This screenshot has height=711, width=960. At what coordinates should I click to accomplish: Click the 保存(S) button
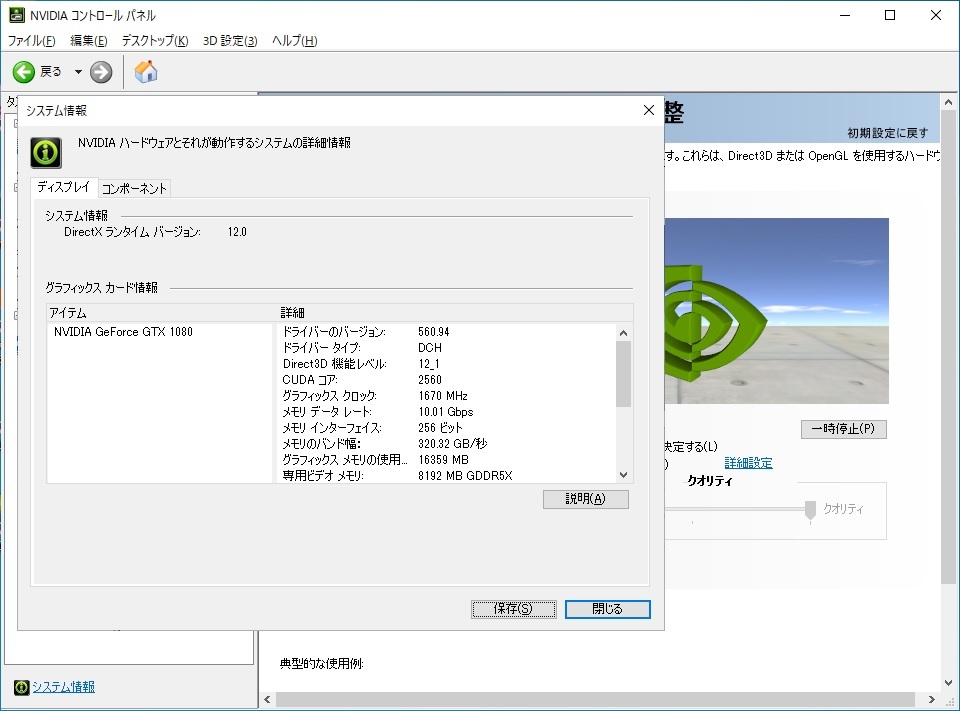(x=513, y=609)
